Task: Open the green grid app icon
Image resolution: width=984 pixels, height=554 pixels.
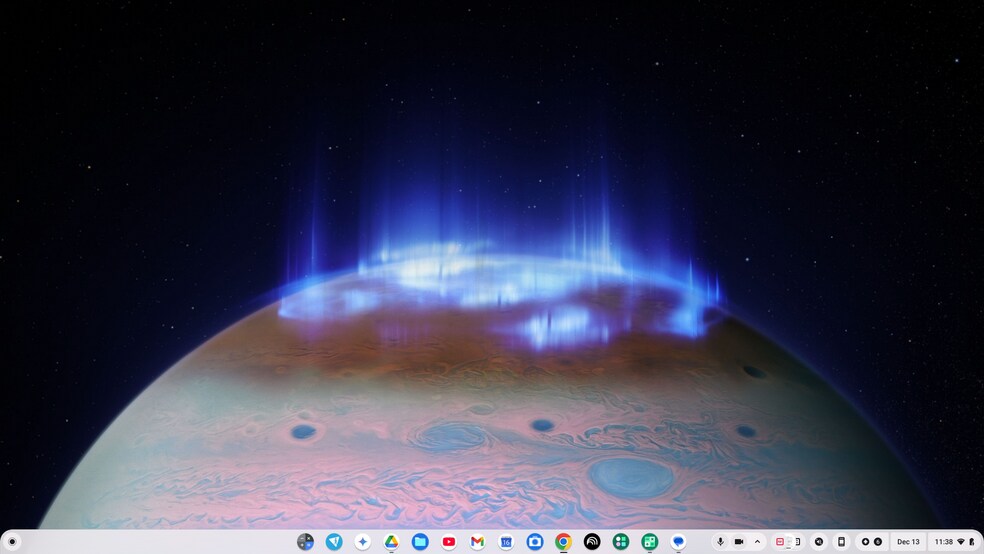Action: pos(650,541)
